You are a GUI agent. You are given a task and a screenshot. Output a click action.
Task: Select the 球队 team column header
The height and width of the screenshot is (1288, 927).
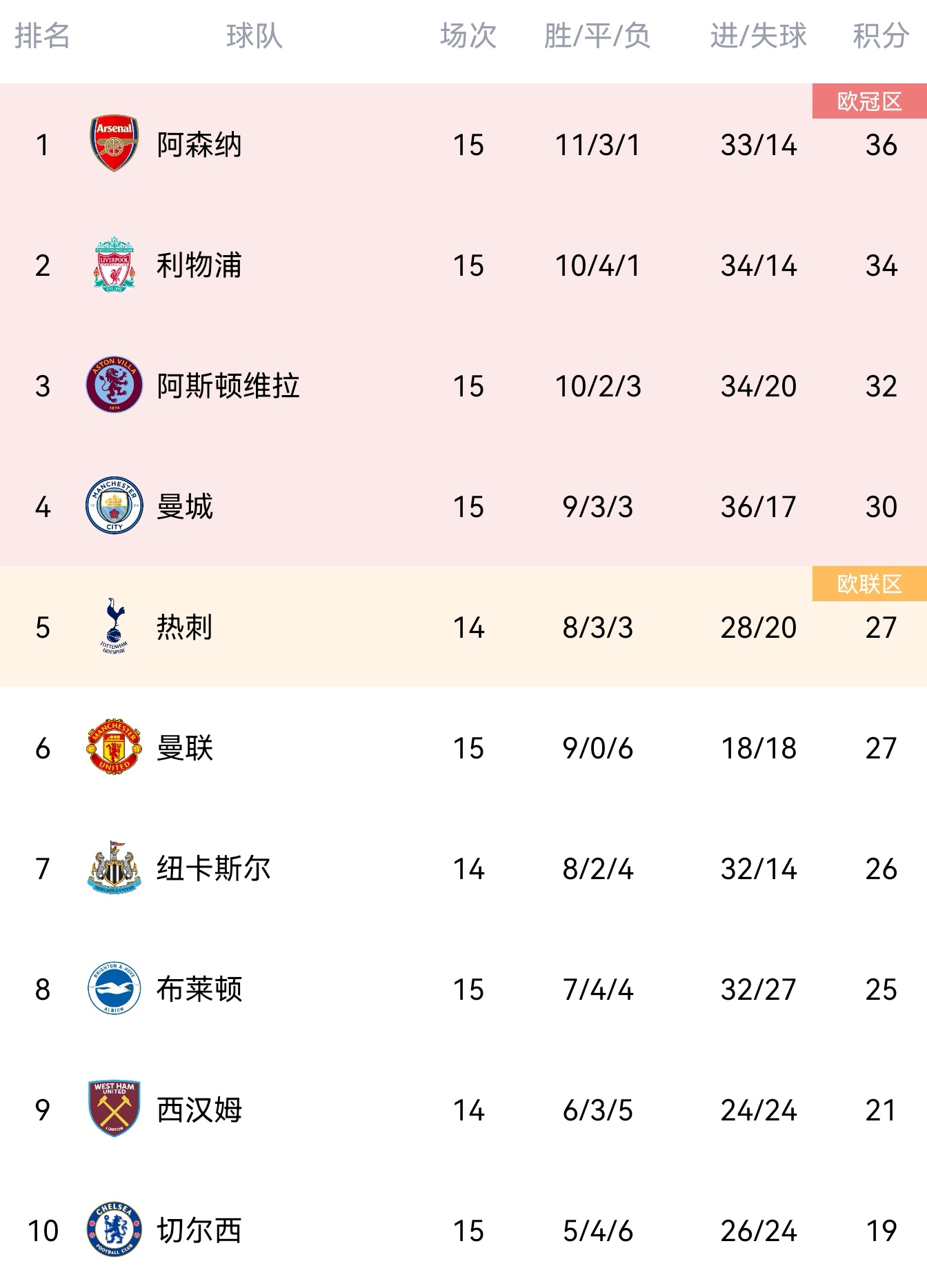pos(255,36)
